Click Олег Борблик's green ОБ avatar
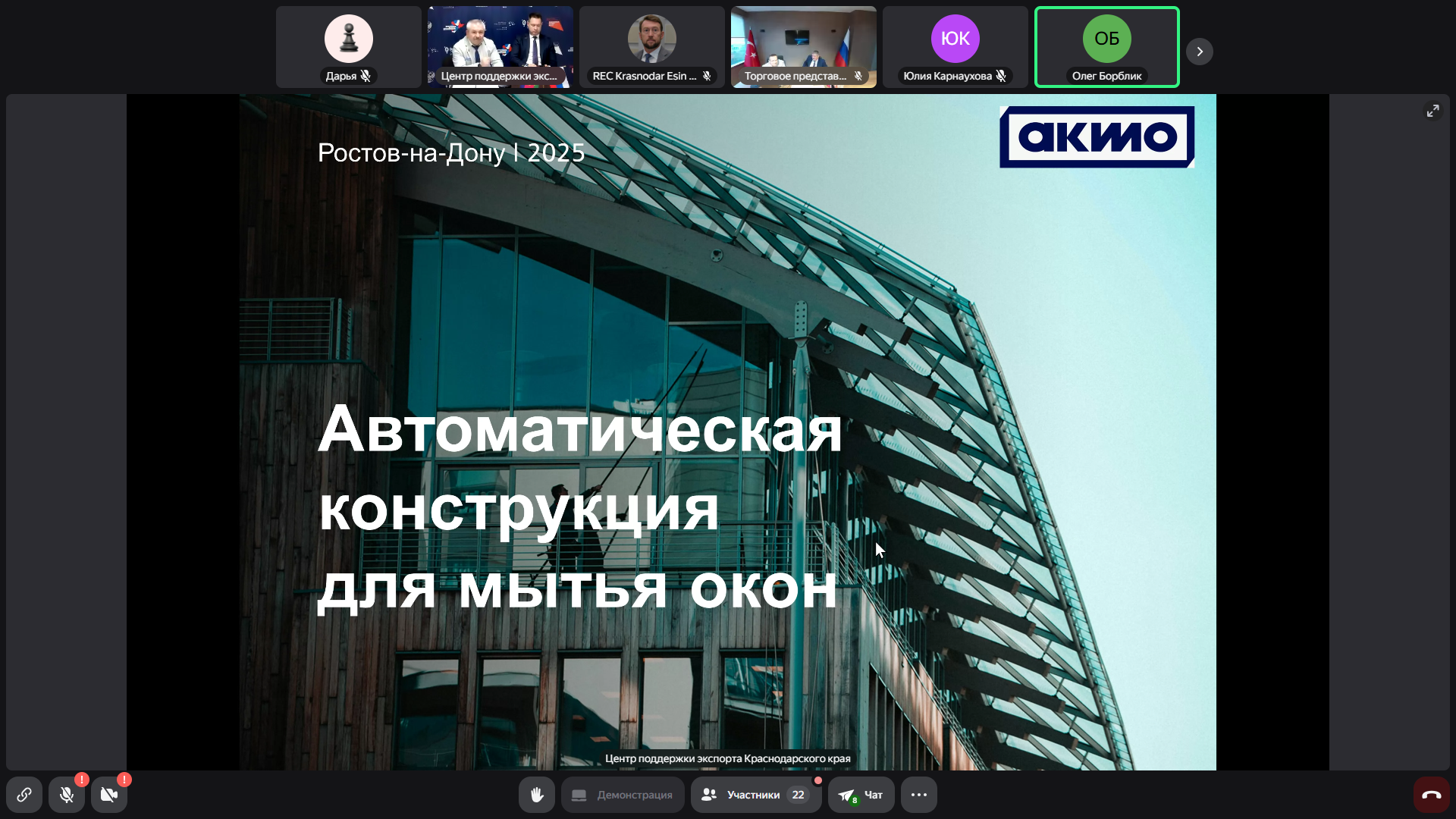The image size is (1456, 819). (1107, 39)
